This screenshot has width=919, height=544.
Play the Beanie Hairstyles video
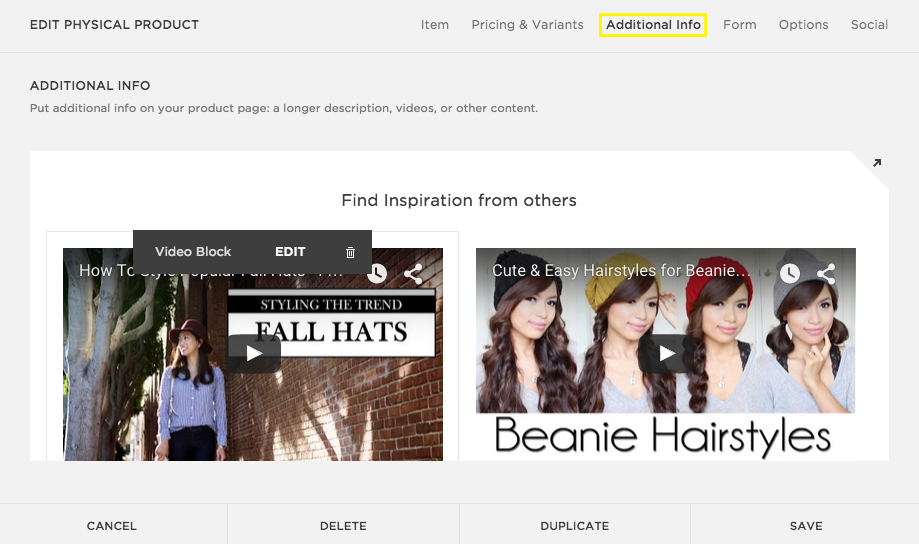pos(666,353)
